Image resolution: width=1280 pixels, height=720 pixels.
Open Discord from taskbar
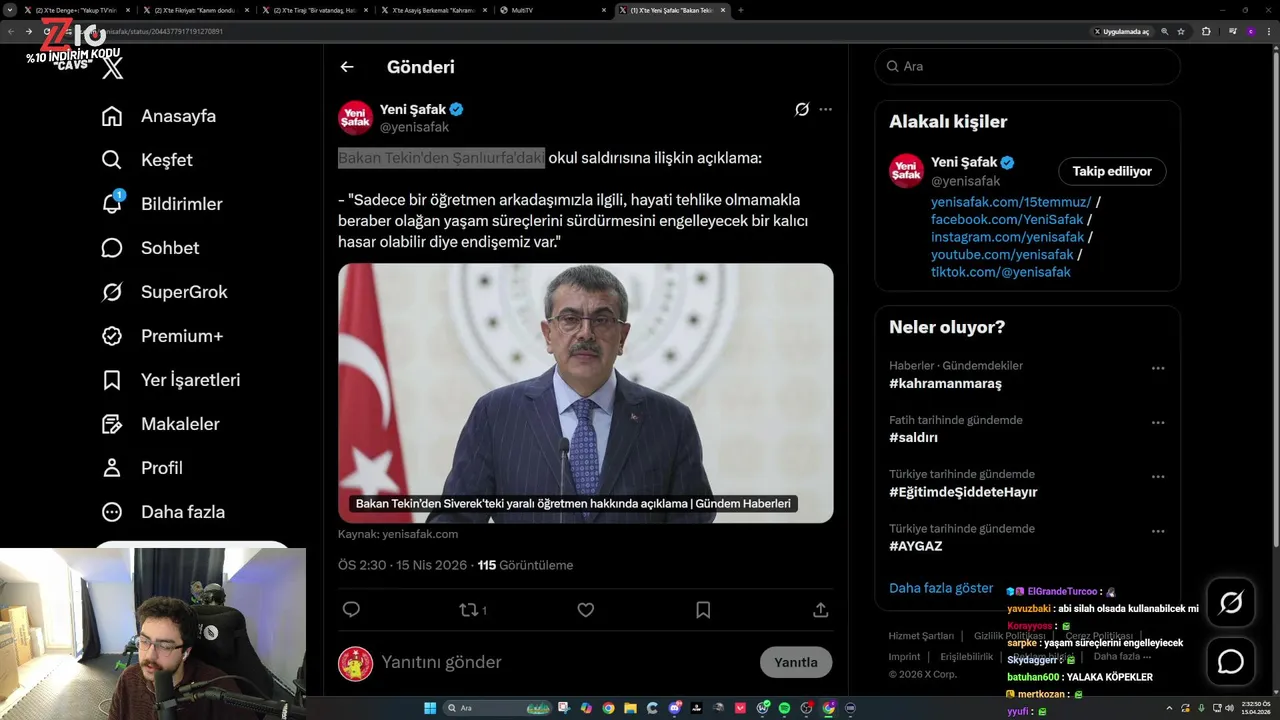tap(673, 708)
